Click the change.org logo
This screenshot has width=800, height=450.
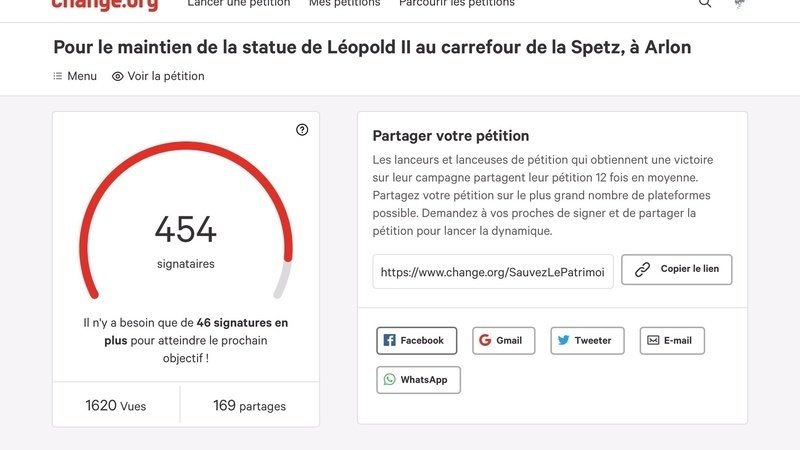[x=103, y=4]
